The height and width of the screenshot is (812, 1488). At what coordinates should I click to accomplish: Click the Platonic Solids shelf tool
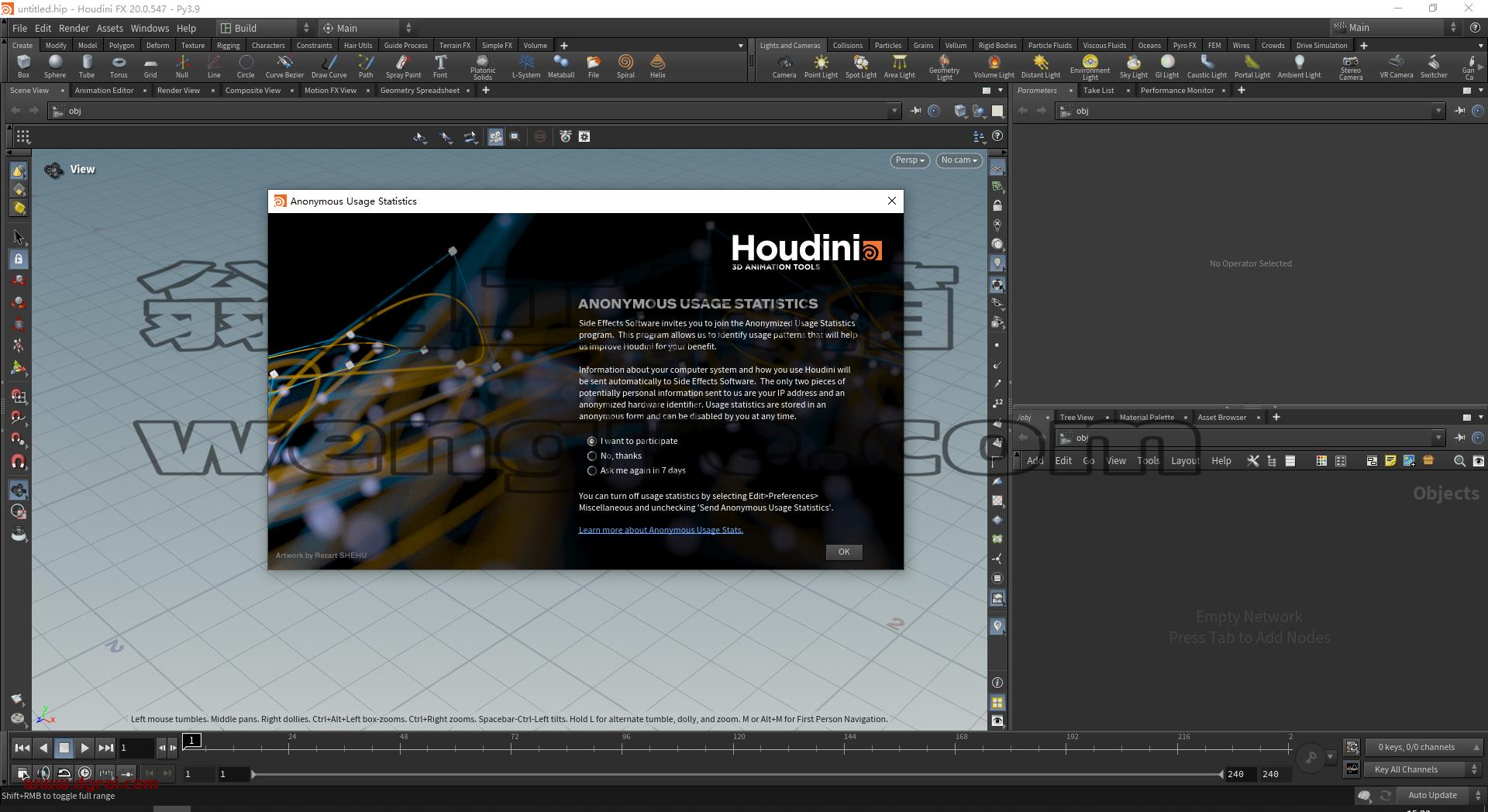(483, 67)
